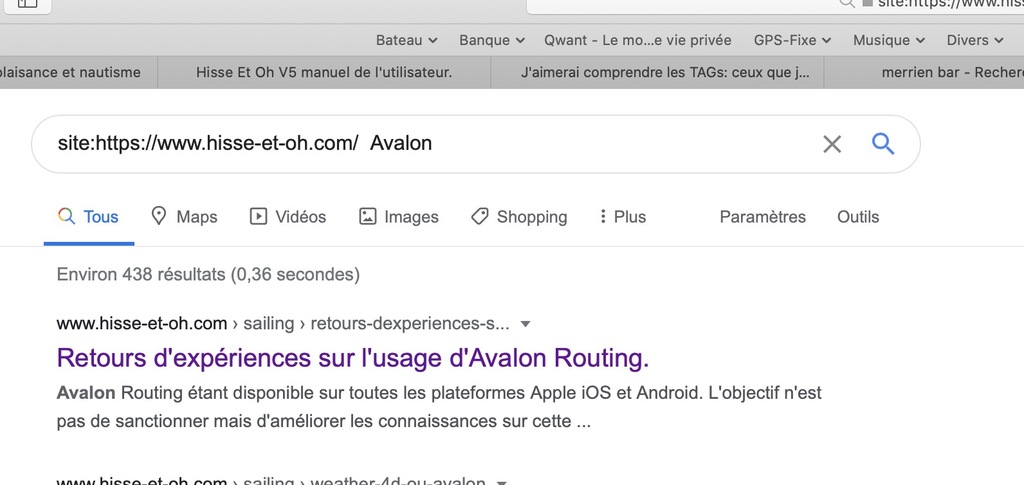Expand the Plus more-options menu
This screenshot has height=485, width=1024.
622,217
